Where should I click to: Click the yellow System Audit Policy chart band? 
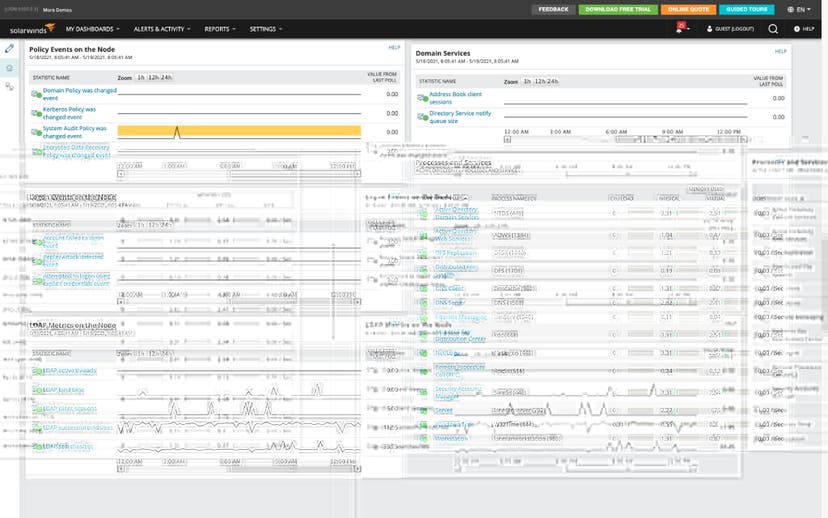point(239,131)
